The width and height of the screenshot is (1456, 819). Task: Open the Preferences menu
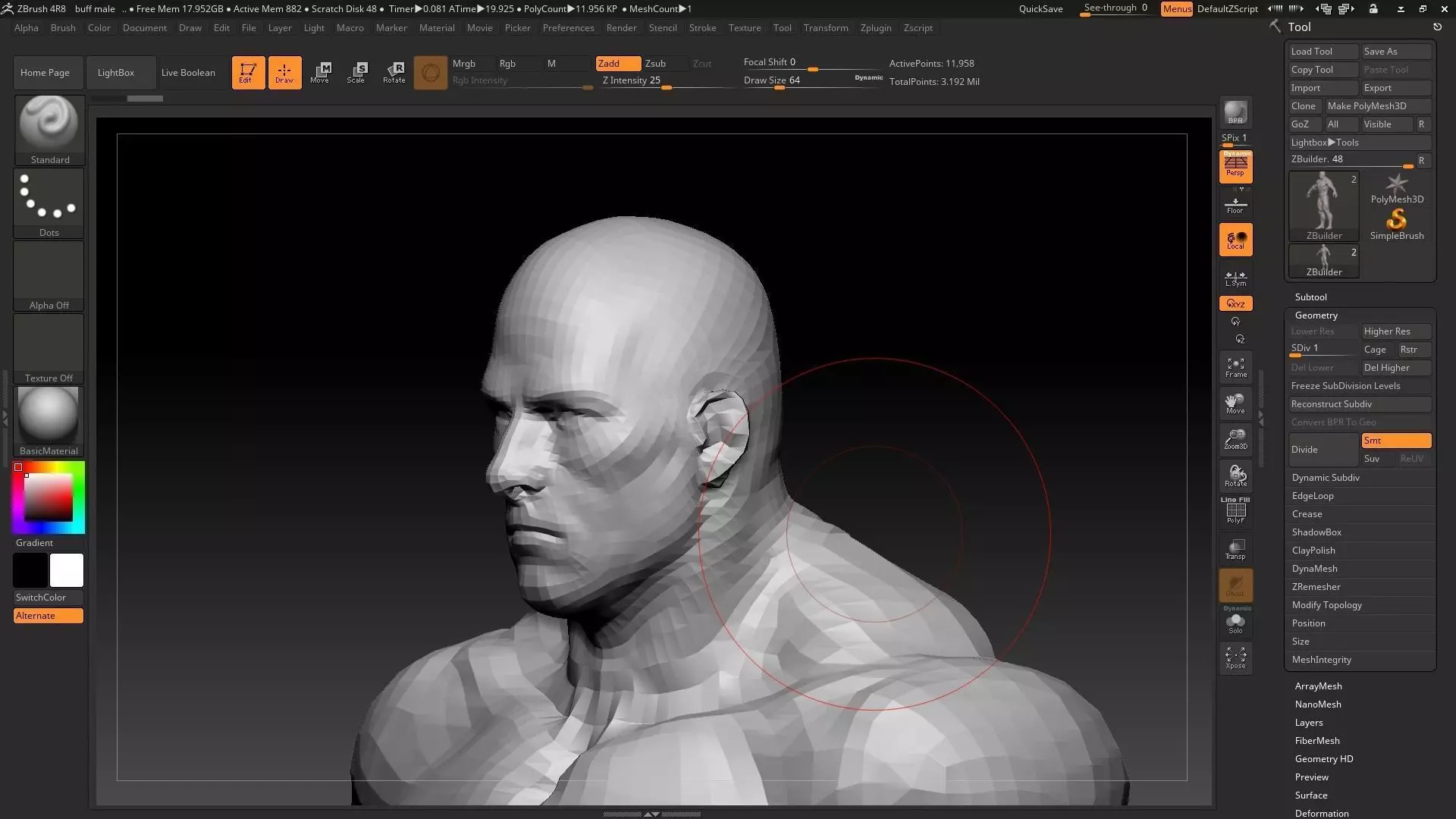pos(568,28)
